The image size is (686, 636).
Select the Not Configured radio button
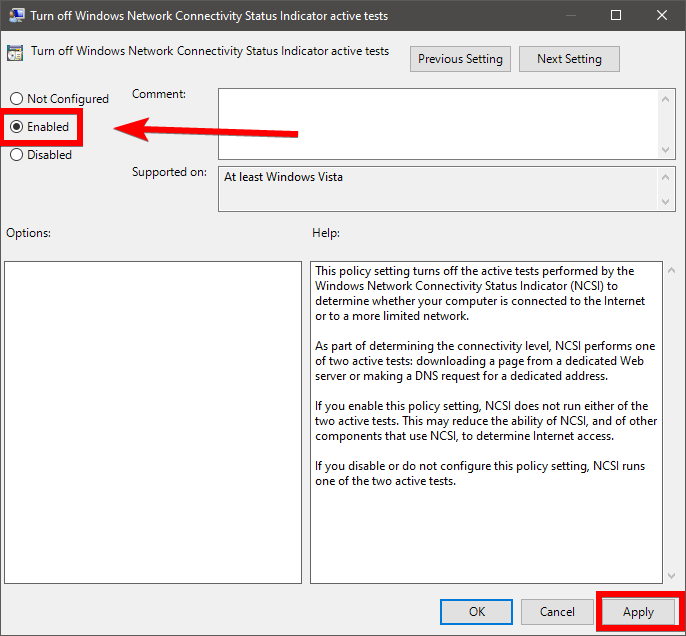59,99
